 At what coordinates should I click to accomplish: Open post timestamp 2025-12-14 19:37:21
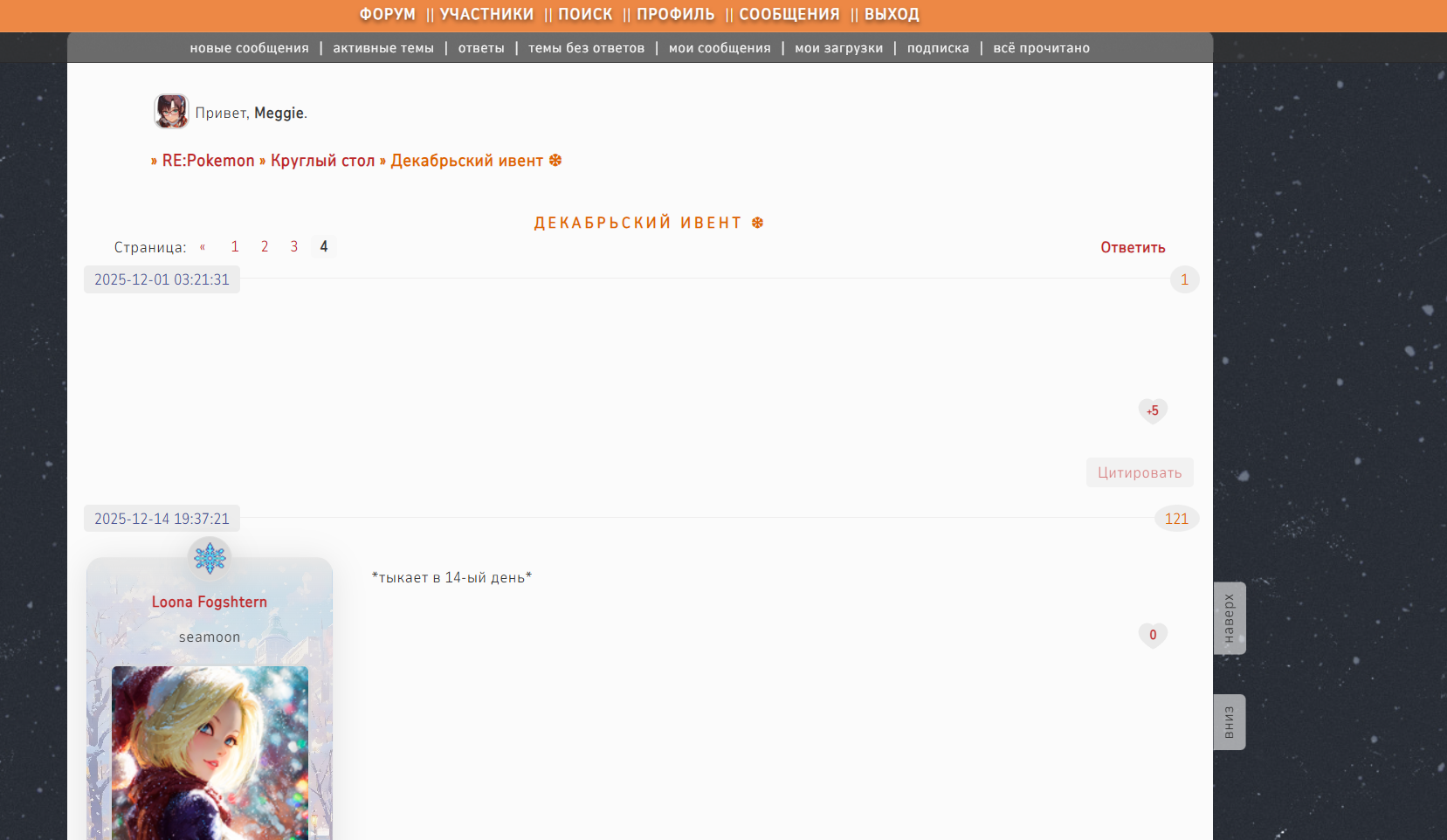tap(162, 519)
